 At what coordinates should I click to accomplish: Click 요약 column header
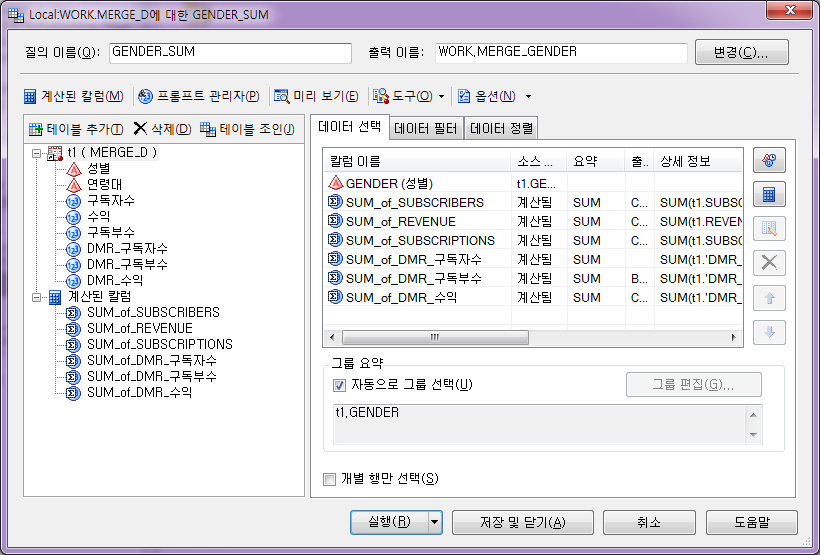596,162
